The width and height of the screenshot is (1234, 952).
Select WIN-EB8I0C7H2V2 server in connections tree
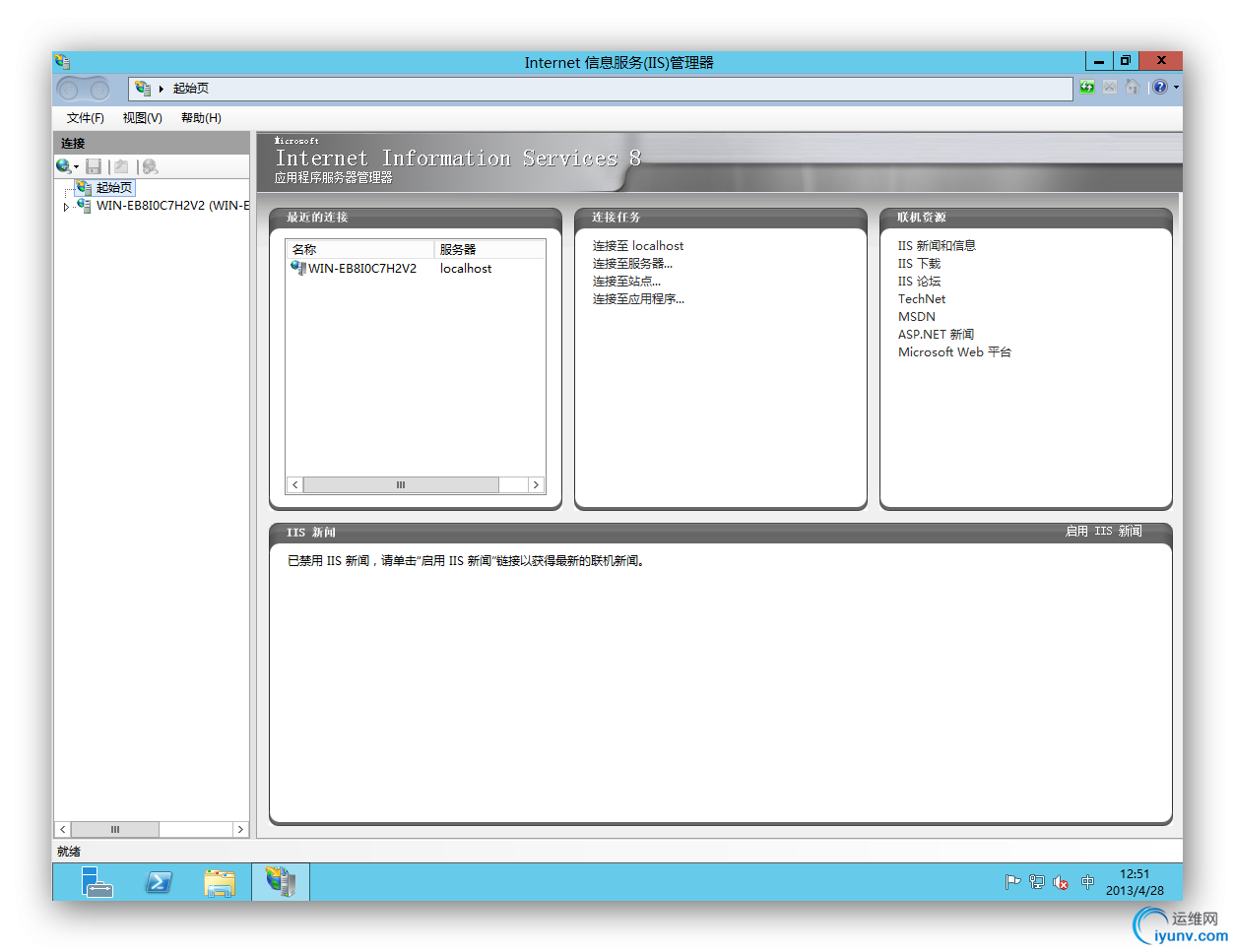tap(172, 206)
